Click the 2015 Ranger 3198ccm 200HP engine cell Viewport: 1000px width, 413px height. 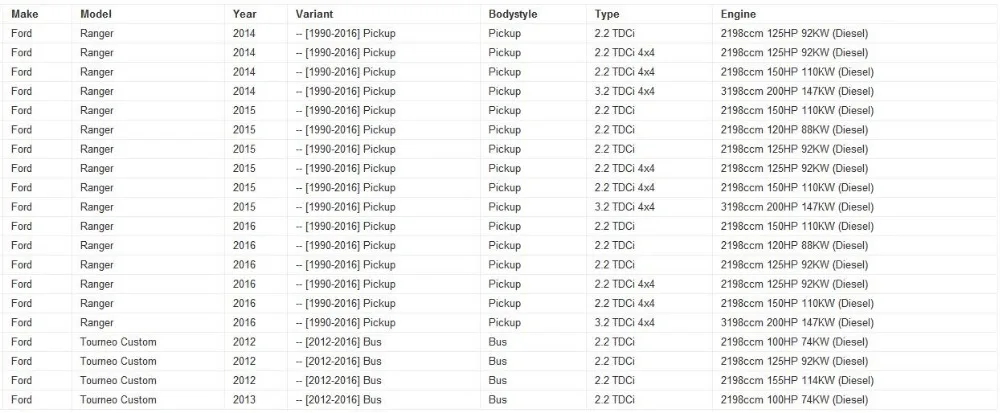(x=855, y=207)
